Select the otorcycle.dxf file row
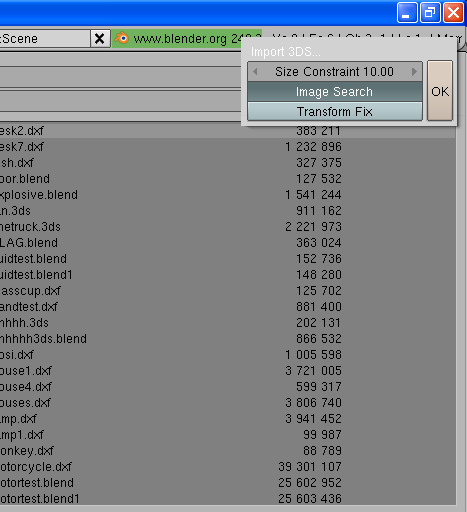Screen dimensions: 467x512 228,467
